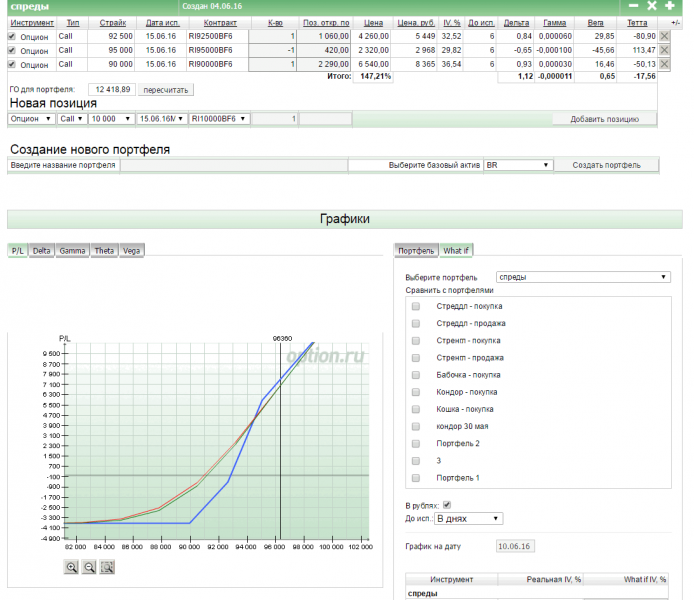
Task: Click the reset zoom icon below the chart
Action: 107,567
